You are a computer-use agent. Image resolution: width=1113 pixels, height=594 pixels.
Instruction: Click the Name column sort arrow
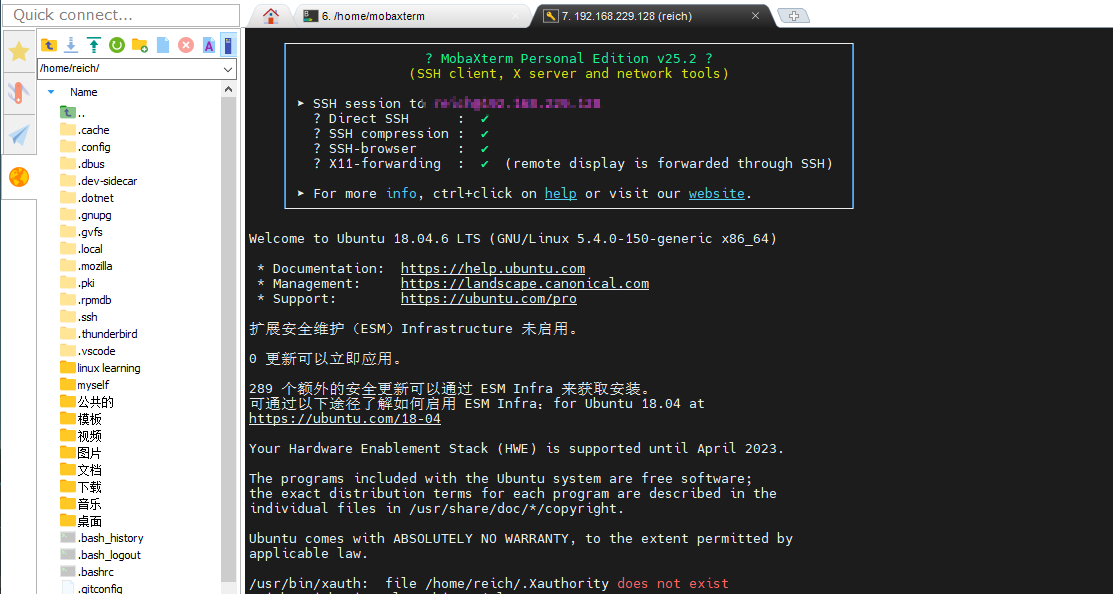51,92
